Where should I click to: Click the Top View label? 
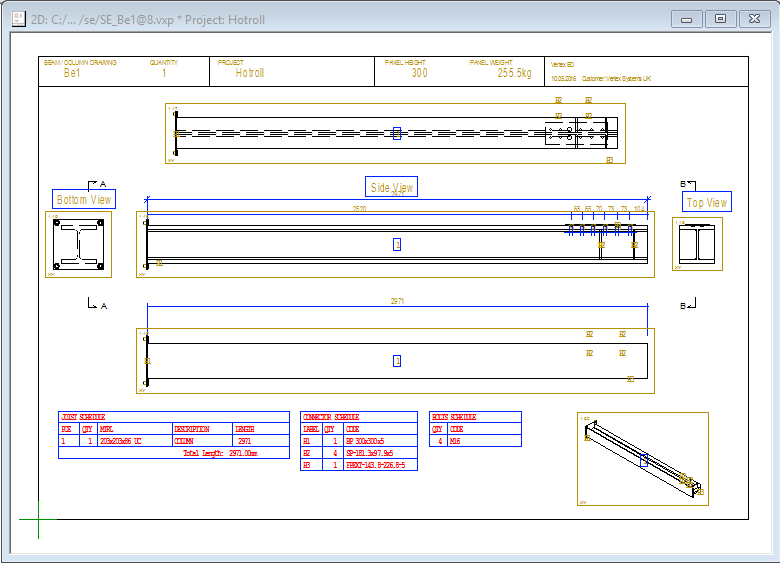(x=706, y=202)
